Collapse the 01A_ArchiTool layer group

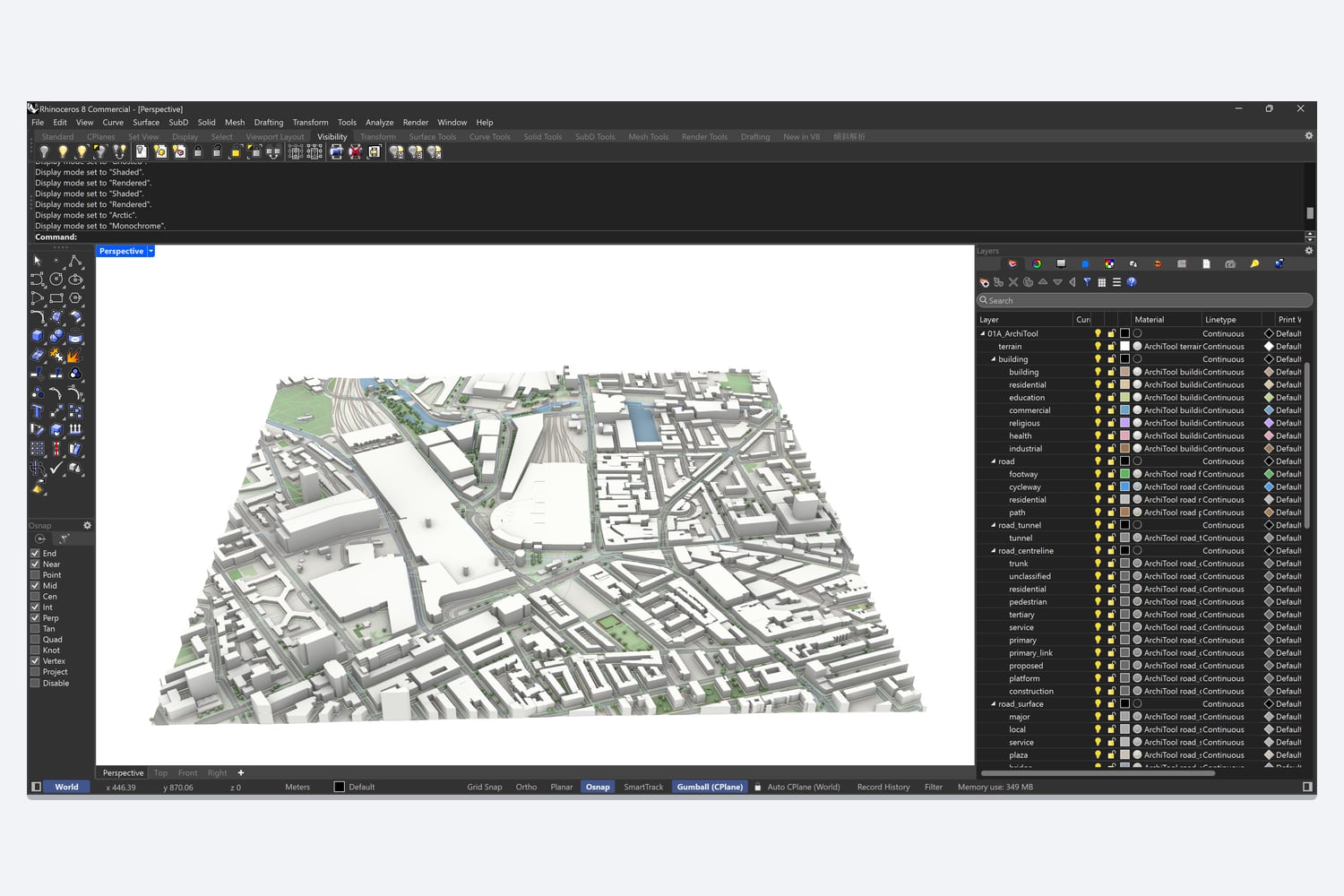tap(983, 333)
